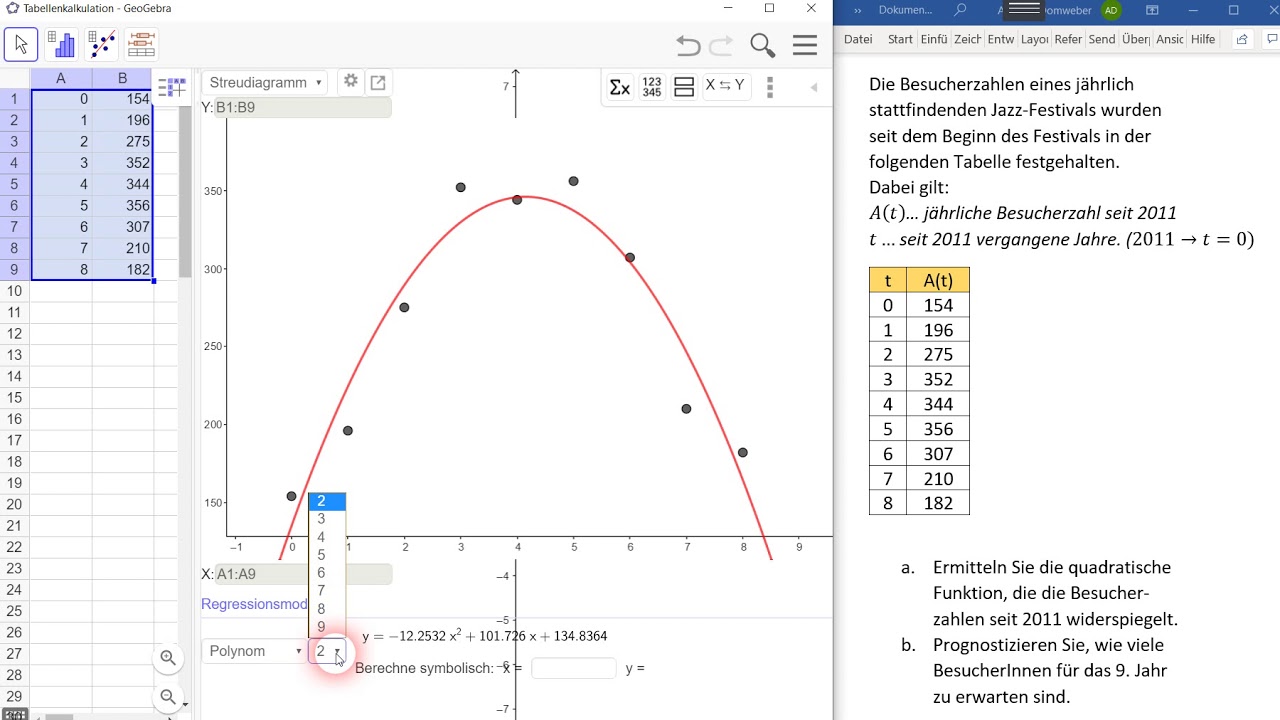This screenshot has height=720, width=1280.
Task: Toggle Word ribbon display options icon
Action: pyautogui.click(x=1152, y=10)
